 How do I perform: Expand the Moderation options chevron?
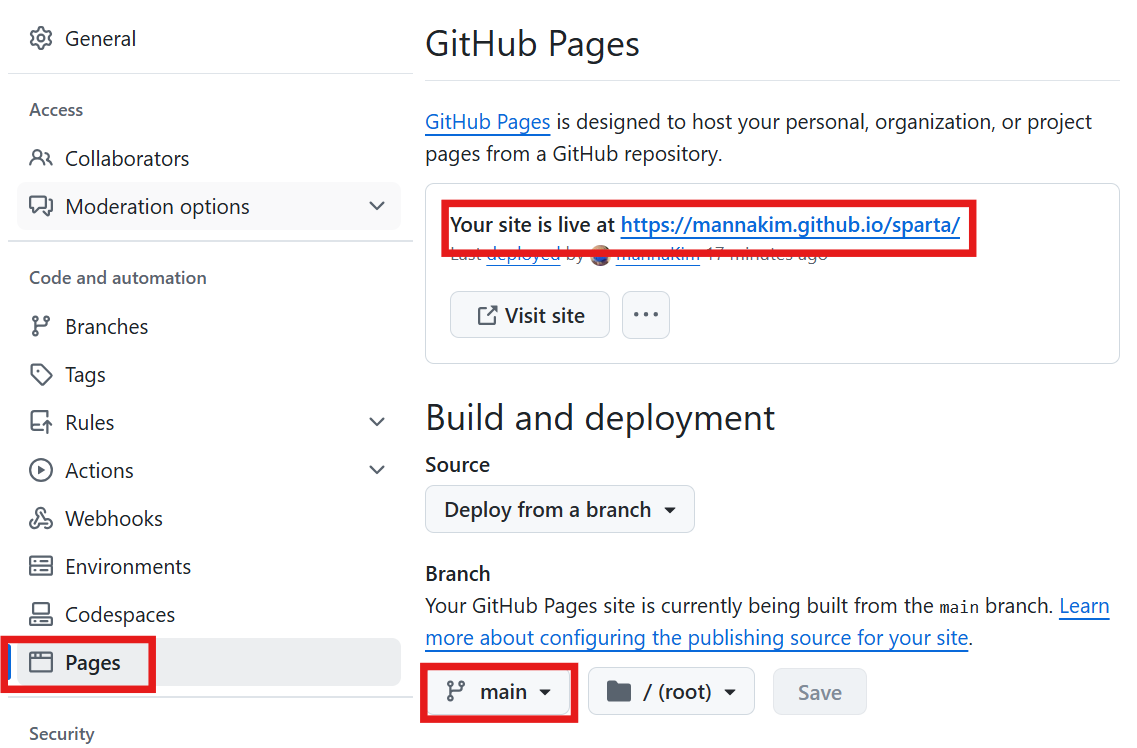click(x=377, y=206)
